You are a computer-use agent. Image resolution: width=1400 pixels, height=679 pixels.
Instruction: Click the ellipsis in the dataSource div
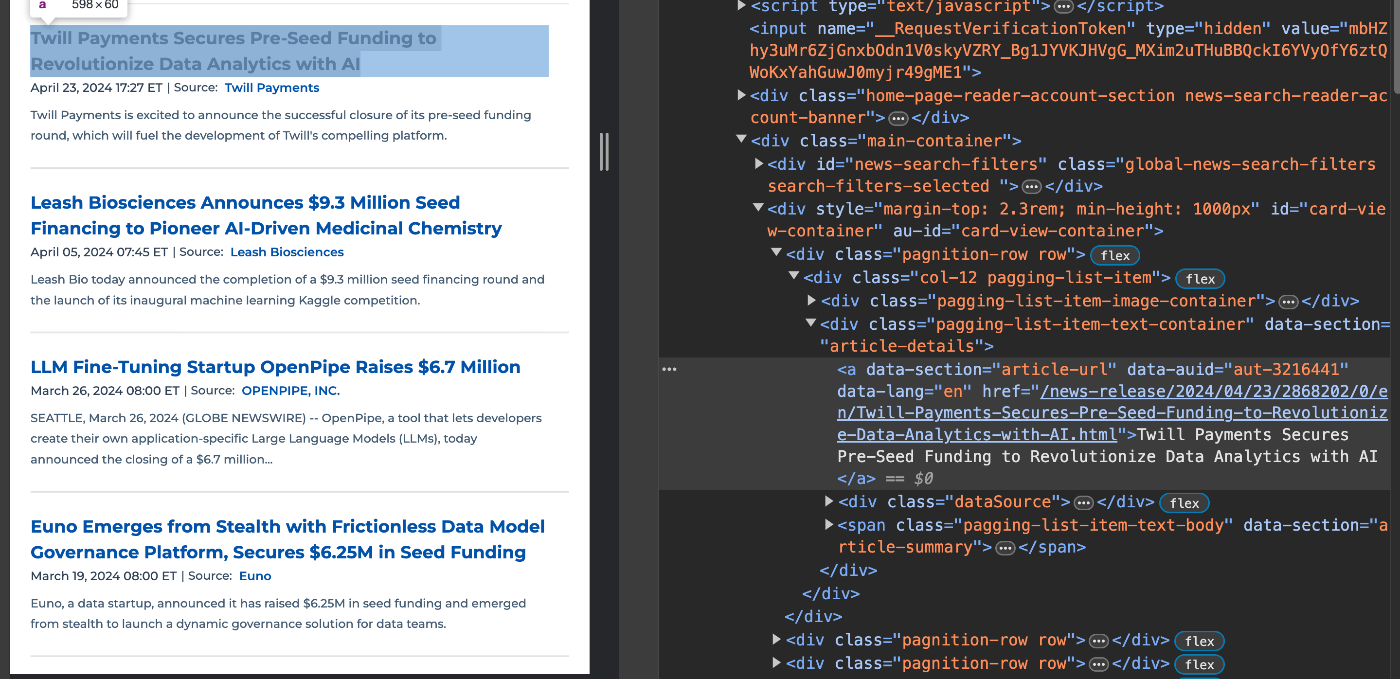(x=1083, y=503)
